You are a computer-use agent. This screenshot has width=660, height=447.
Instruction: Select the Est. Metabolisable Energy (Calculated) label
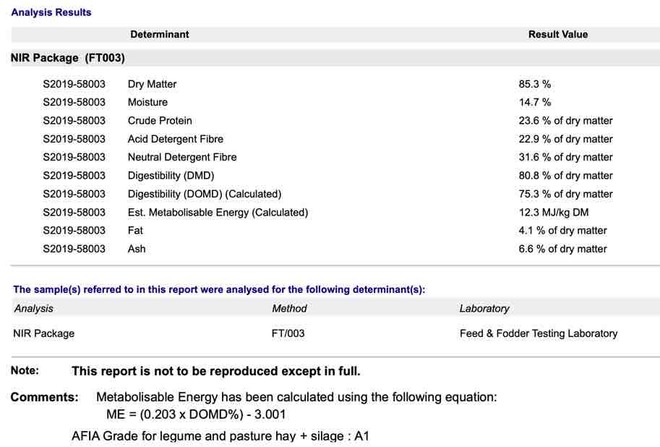pos(218,212)
